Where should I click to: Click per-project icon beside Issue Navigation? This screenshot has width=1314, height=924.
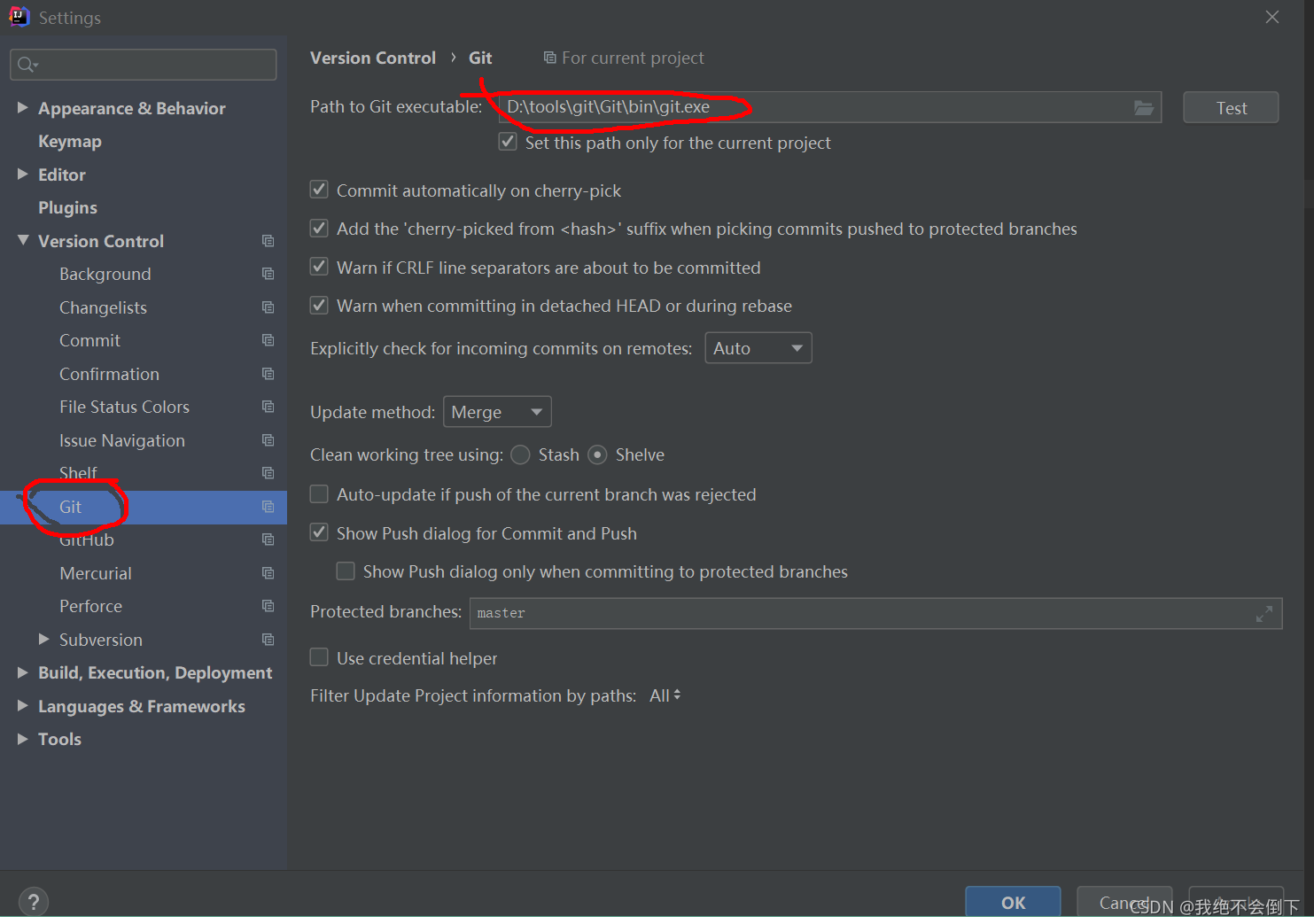click(268, 440)
